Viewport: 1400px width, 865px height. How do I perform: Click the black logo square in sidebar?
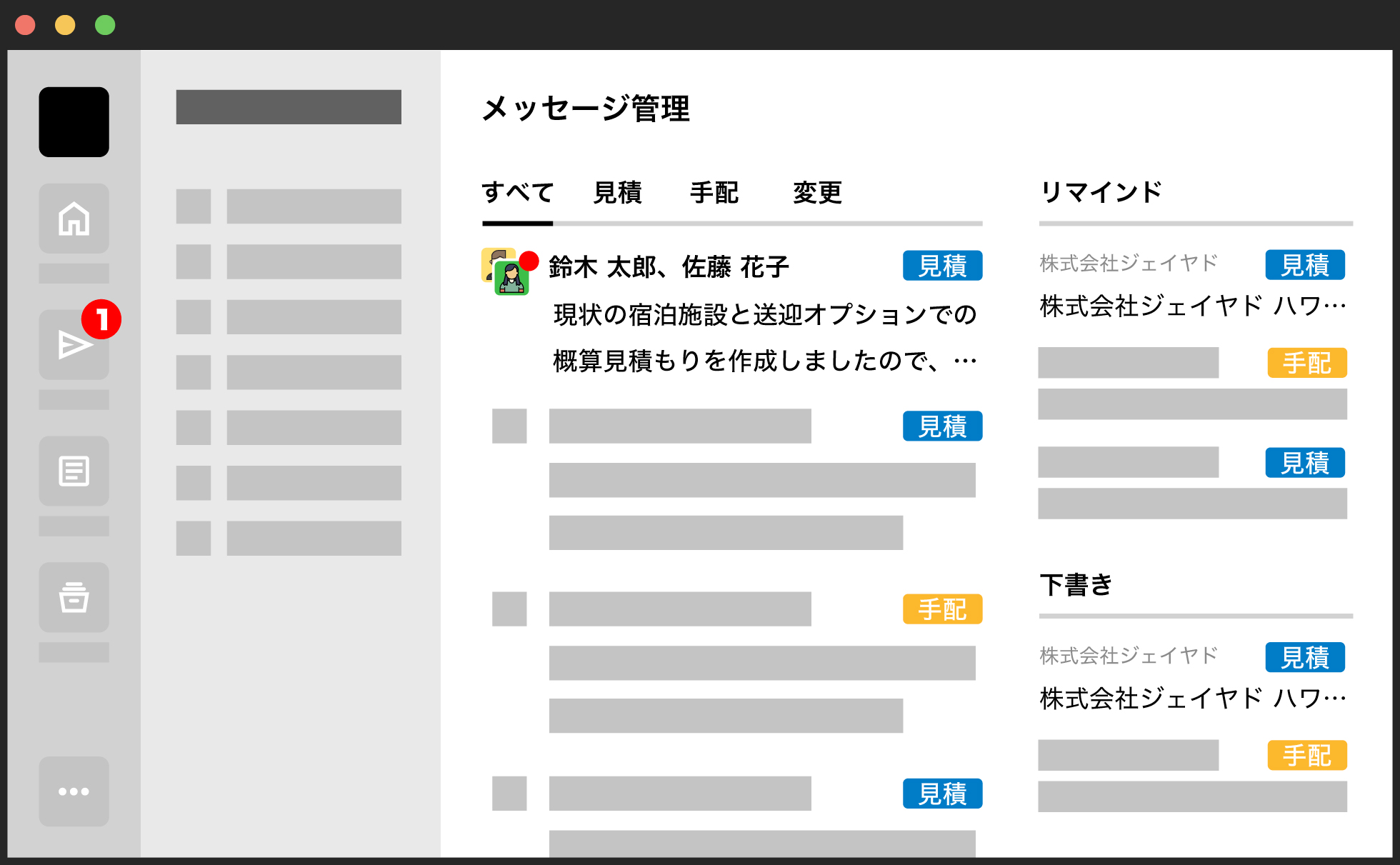[74, 122]
